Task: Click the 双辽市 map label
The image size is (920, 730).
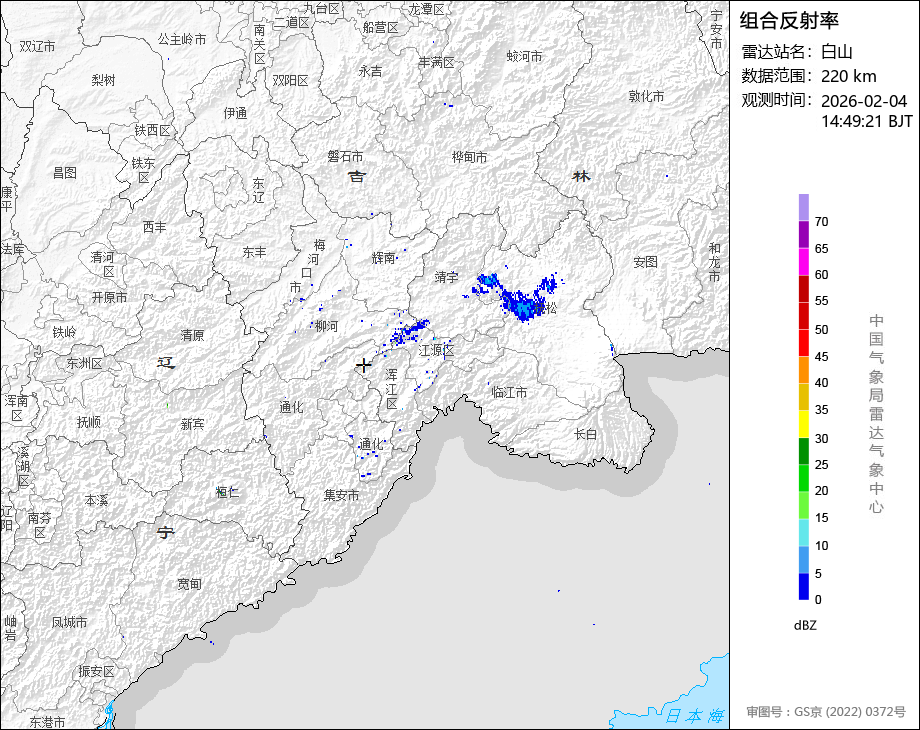Action: (x=37, y=46)
